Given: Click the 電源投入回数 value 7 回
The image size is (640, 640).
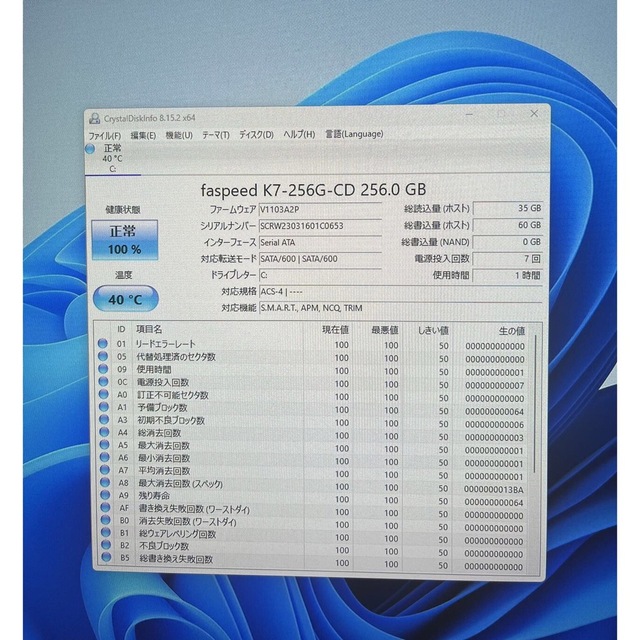Looking at the screenshot, I should pos(508,258).
